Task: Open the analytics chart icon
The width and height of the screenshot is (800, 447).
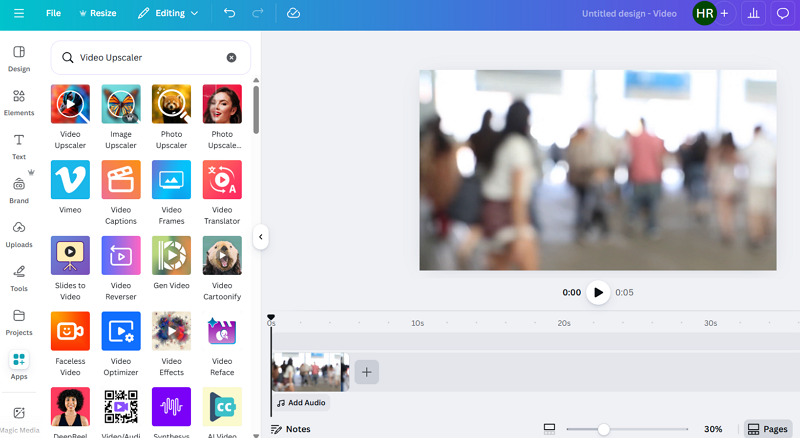Action: pos(753,14)
